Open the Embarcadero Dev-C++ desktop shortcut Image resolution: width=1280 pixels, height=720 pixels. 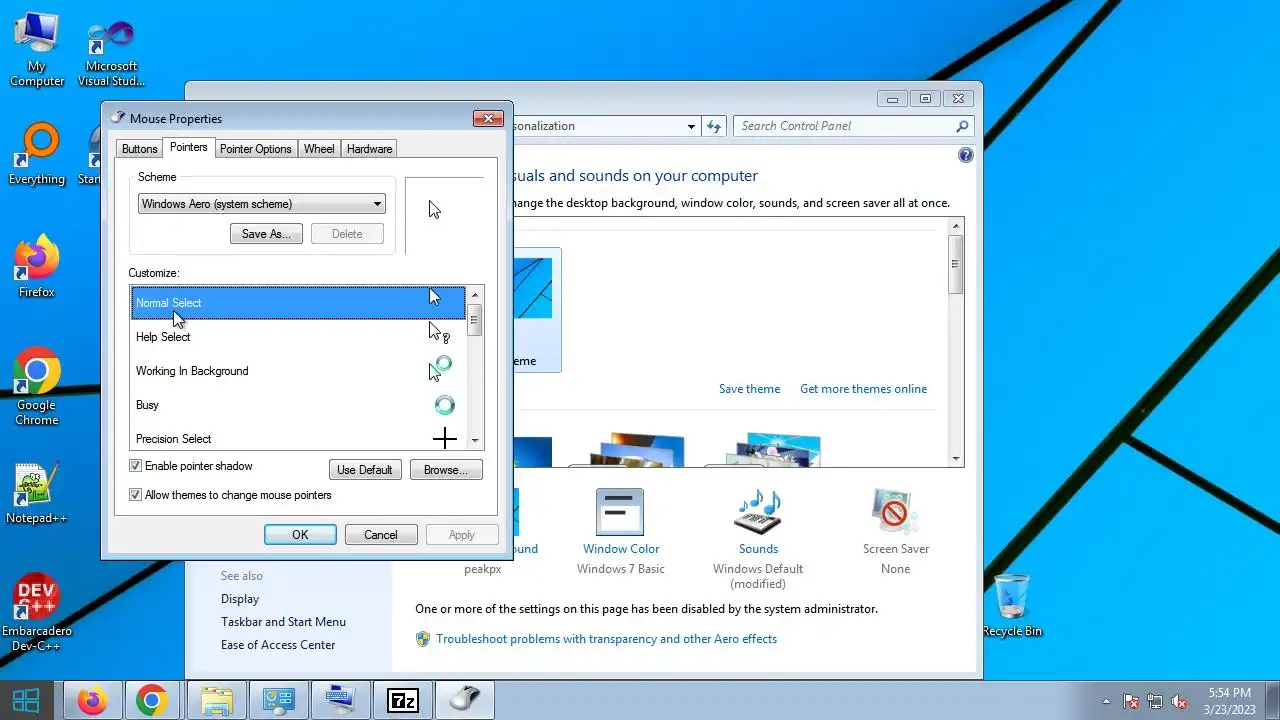pyautogui.click(x=37, y=613)
